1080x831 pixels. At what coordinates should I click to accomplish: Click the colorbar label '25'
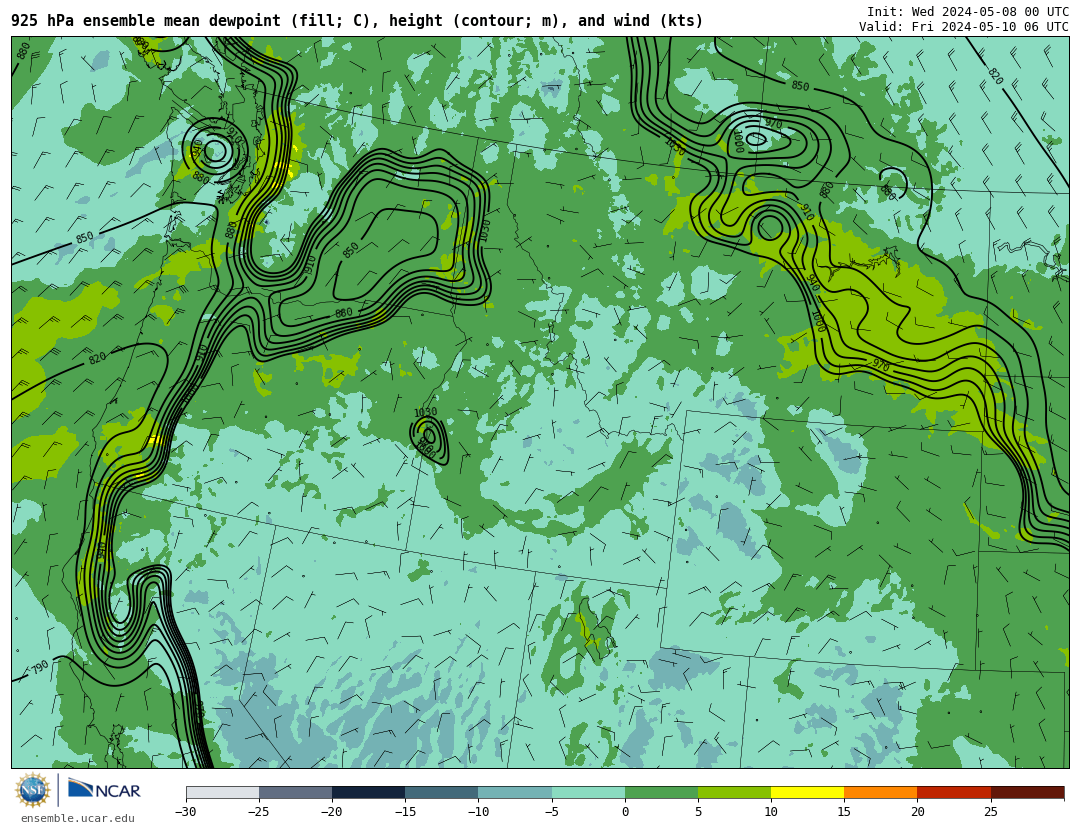(990, 812)
